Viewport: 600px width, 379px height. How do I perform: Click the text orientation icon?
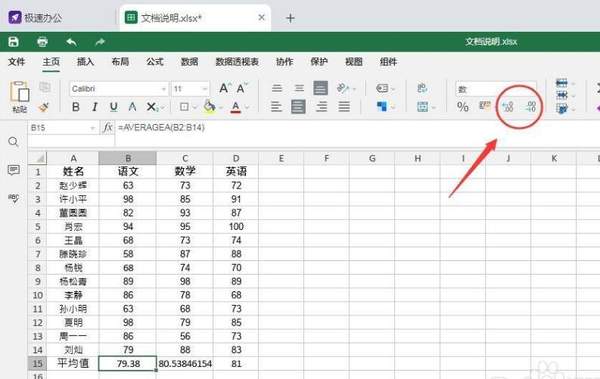(342, 88)
